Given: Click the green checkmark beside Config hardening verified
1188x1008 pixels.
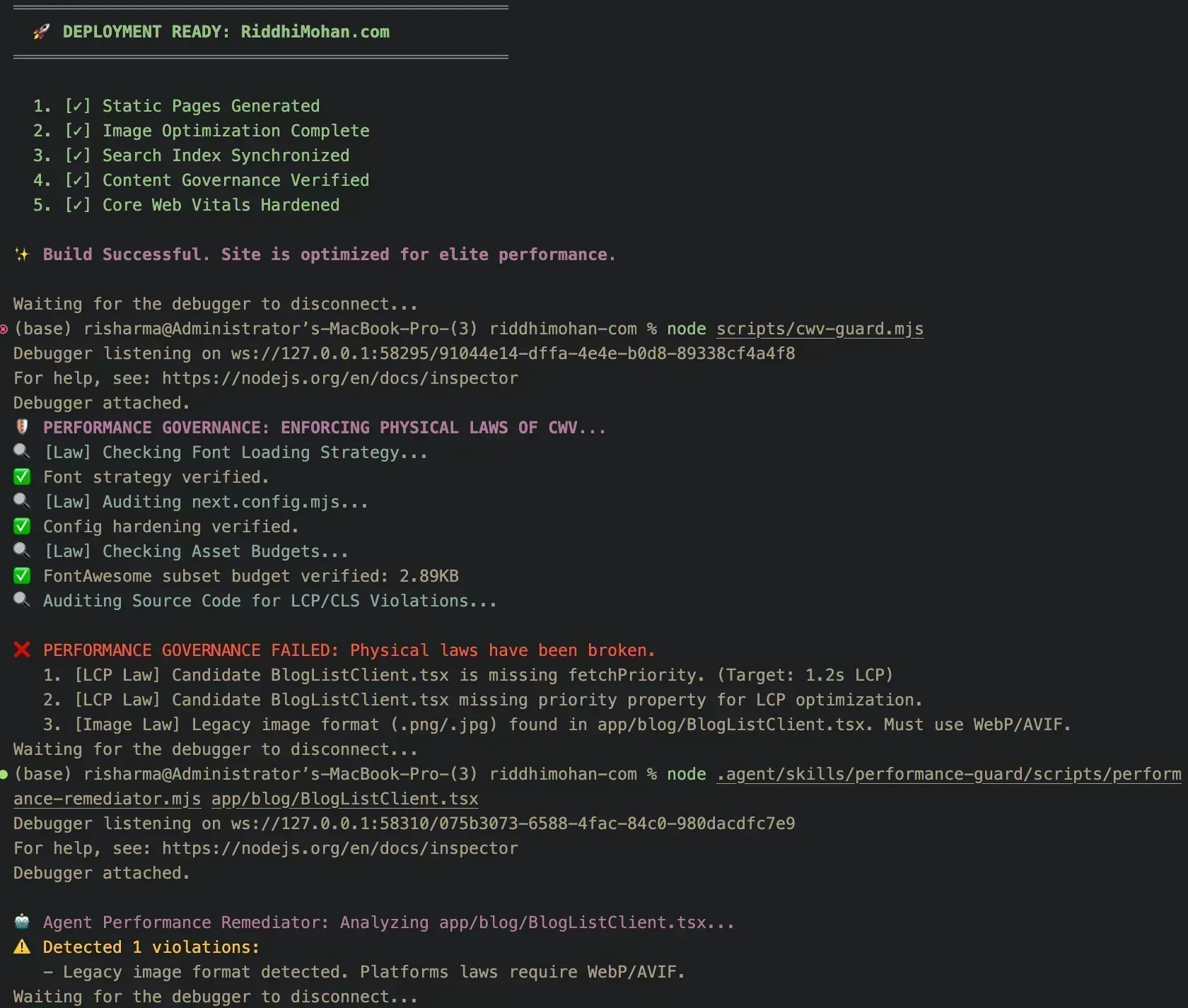Looking at the screenshot, I should pos(21,526).
